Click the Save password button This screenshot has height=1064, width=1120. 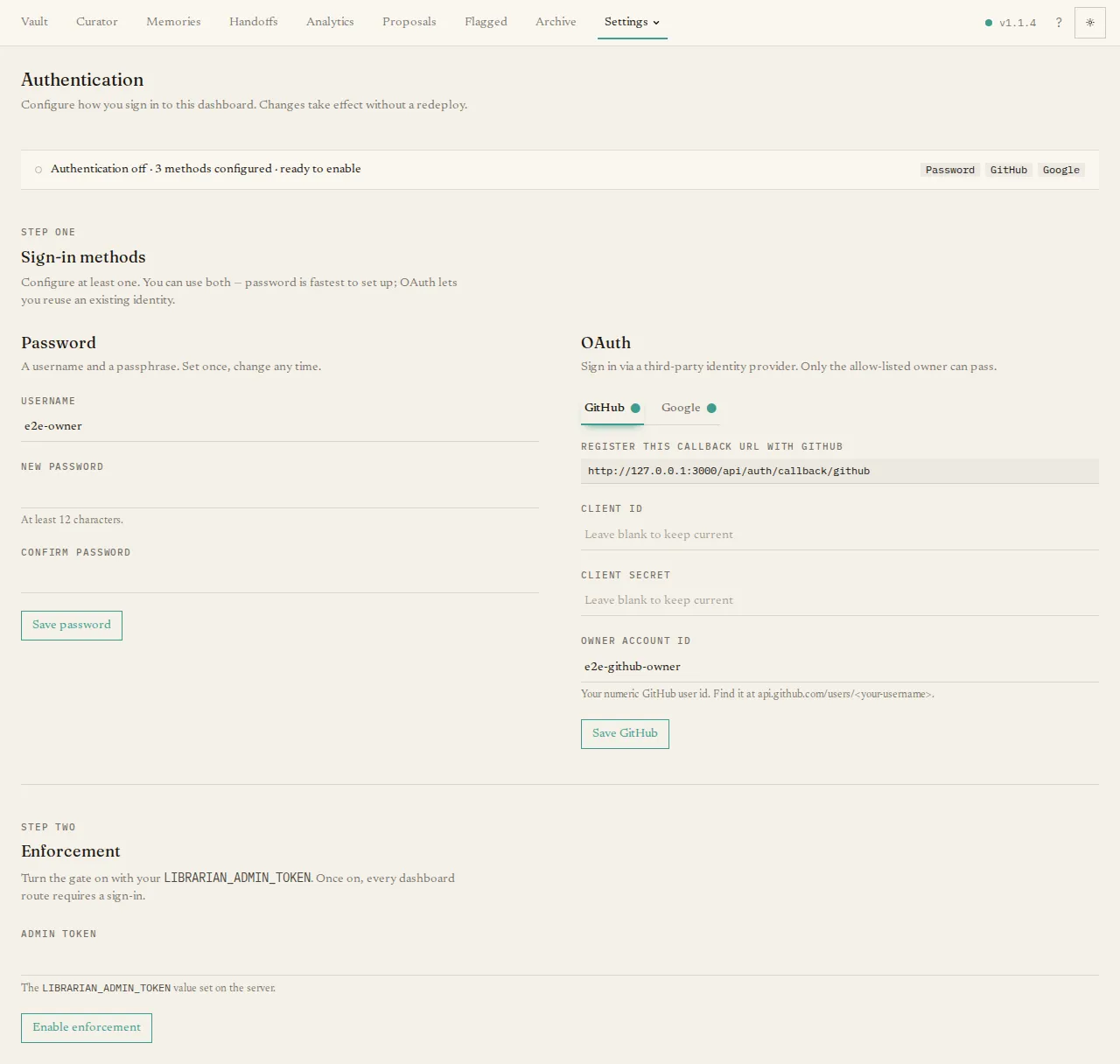pyautogui.click(x=72, y=626)
